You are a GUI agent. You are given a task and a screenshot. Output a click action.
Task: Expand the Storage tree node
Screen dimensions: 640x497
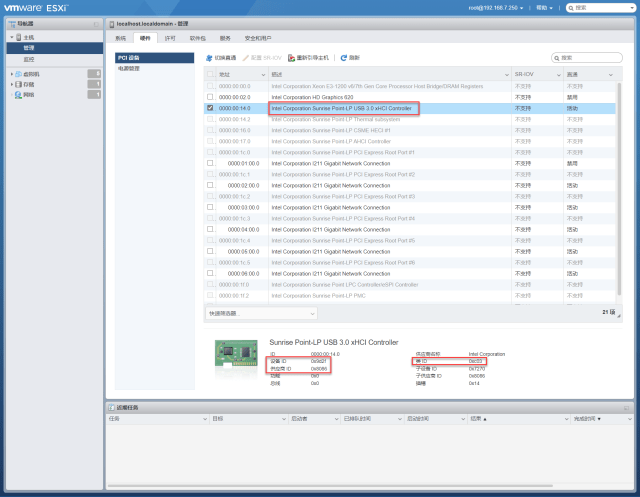tap(12, 84)
